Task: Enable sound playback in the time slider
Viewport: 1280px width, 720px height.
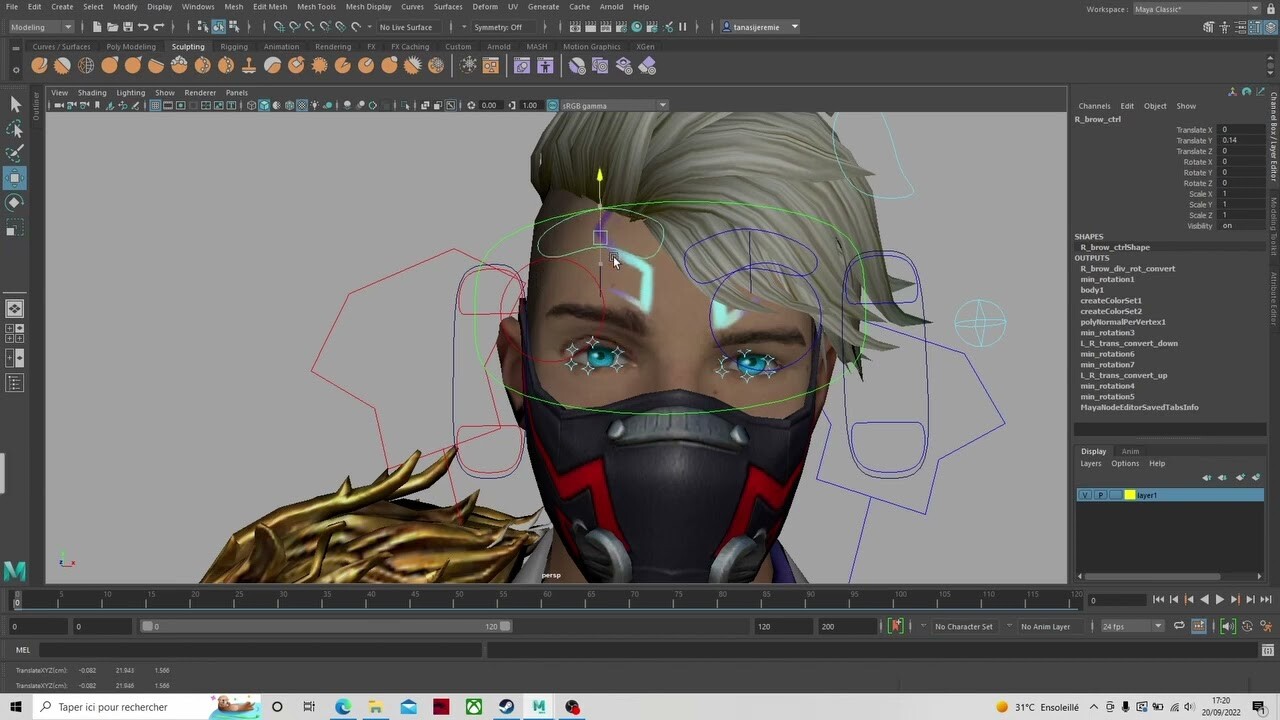Action: 1228,626
